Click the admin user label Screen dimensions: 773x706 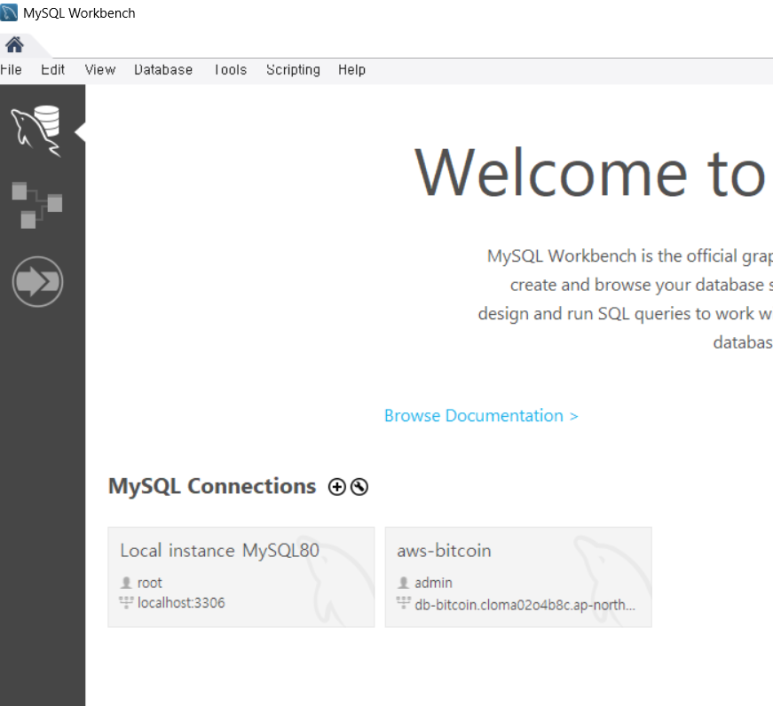pos(433,583)
